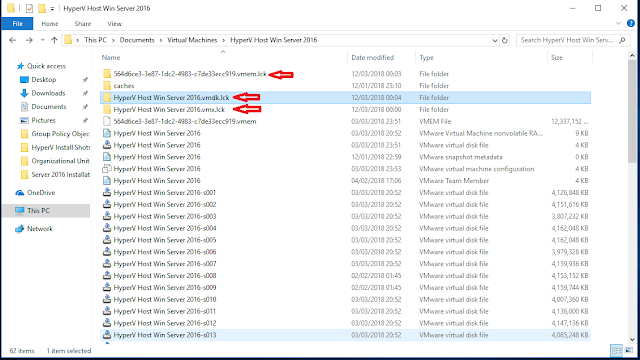Screen dimensions: 640x360
Task: Select the caches folder icon
Action: (x=107, y=86)
